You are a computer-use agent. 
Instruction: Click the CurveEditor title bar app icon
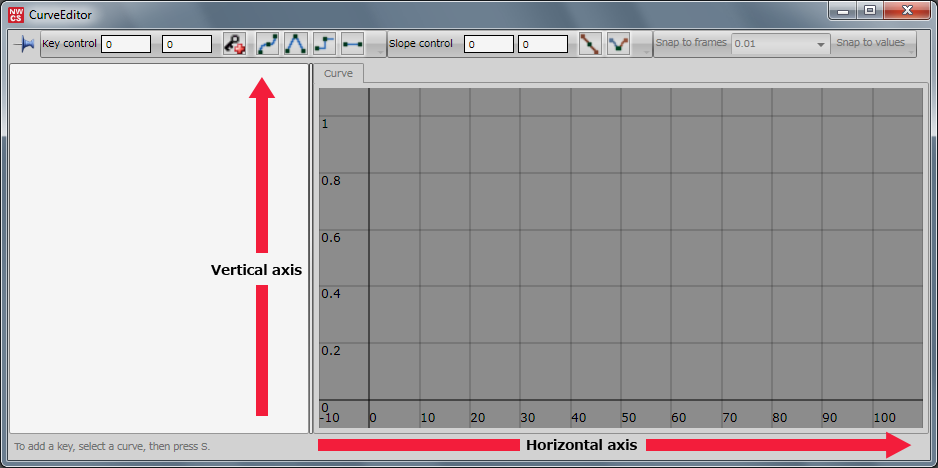point(16,14)
